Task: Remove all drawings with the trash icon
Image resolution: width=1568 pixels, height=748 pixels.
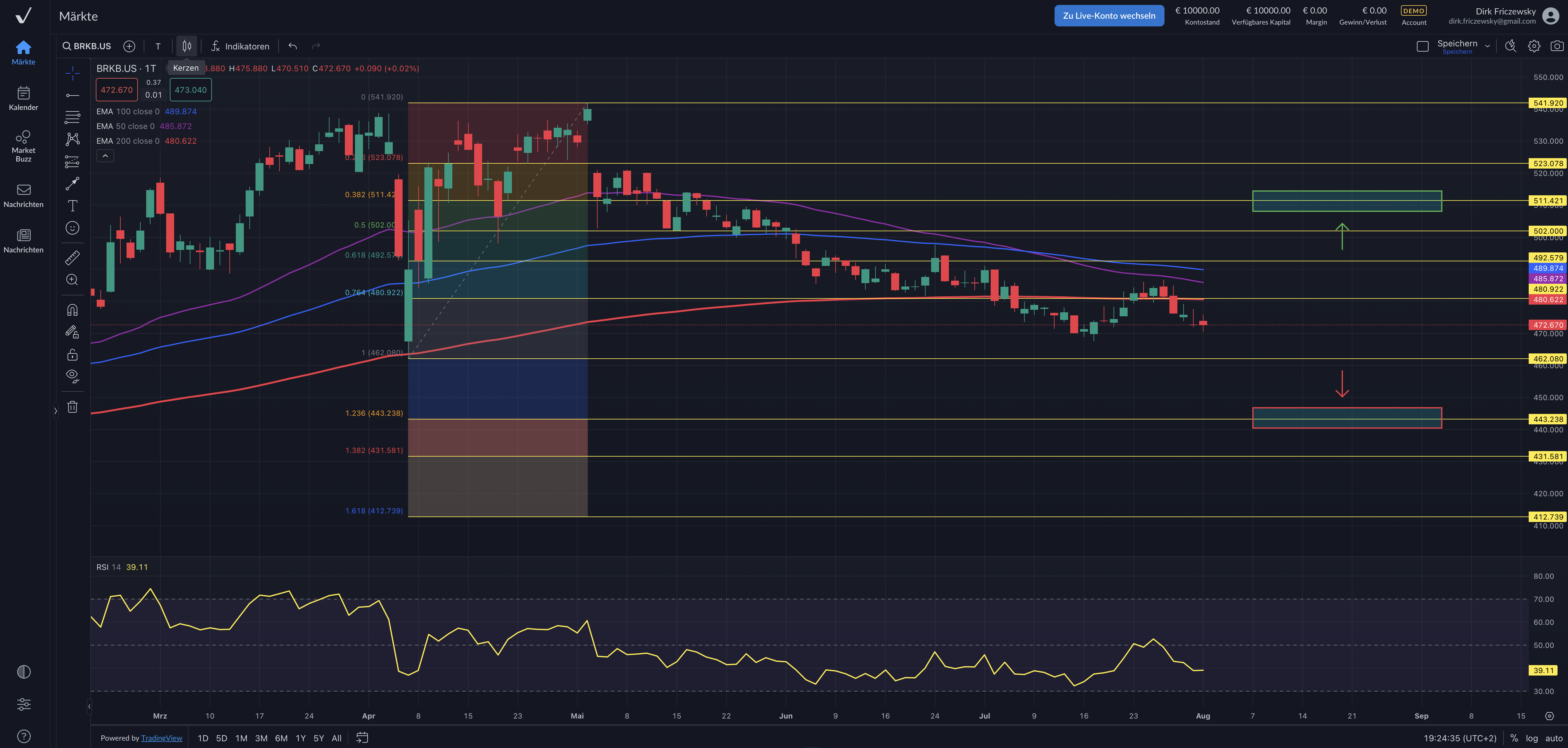Action: pos(72,406)
